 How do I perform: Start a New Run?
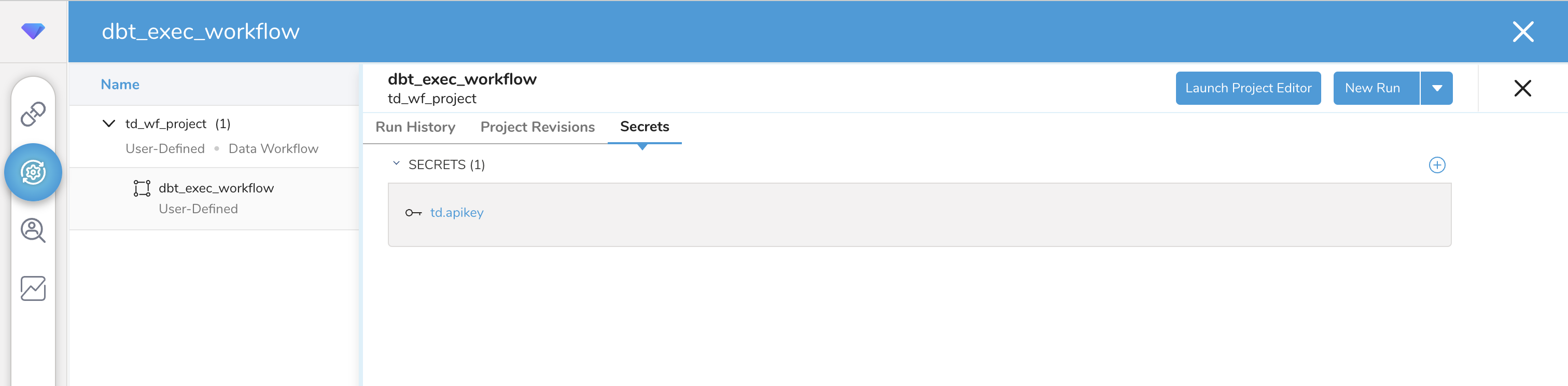[1372, 88]
